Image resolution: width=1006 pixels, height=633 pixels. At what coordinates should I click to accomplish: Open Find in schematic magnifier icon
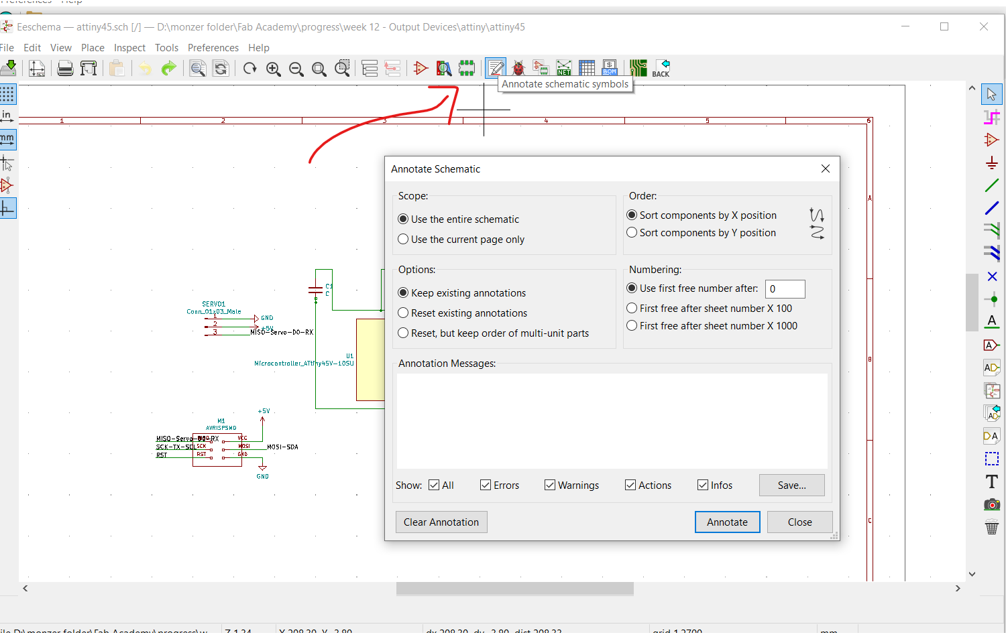(x=198, y=68)
